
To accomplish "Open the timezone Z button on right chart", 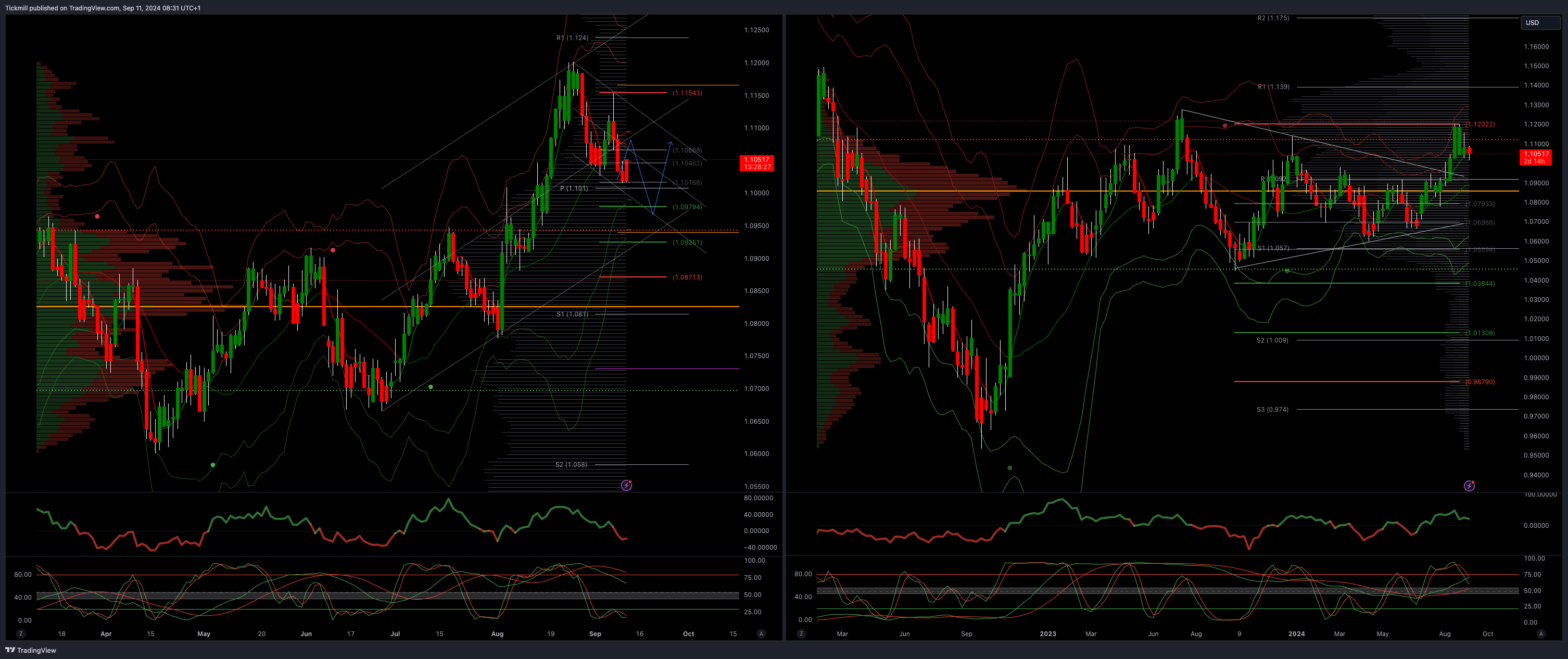I will tap(801, 633).
